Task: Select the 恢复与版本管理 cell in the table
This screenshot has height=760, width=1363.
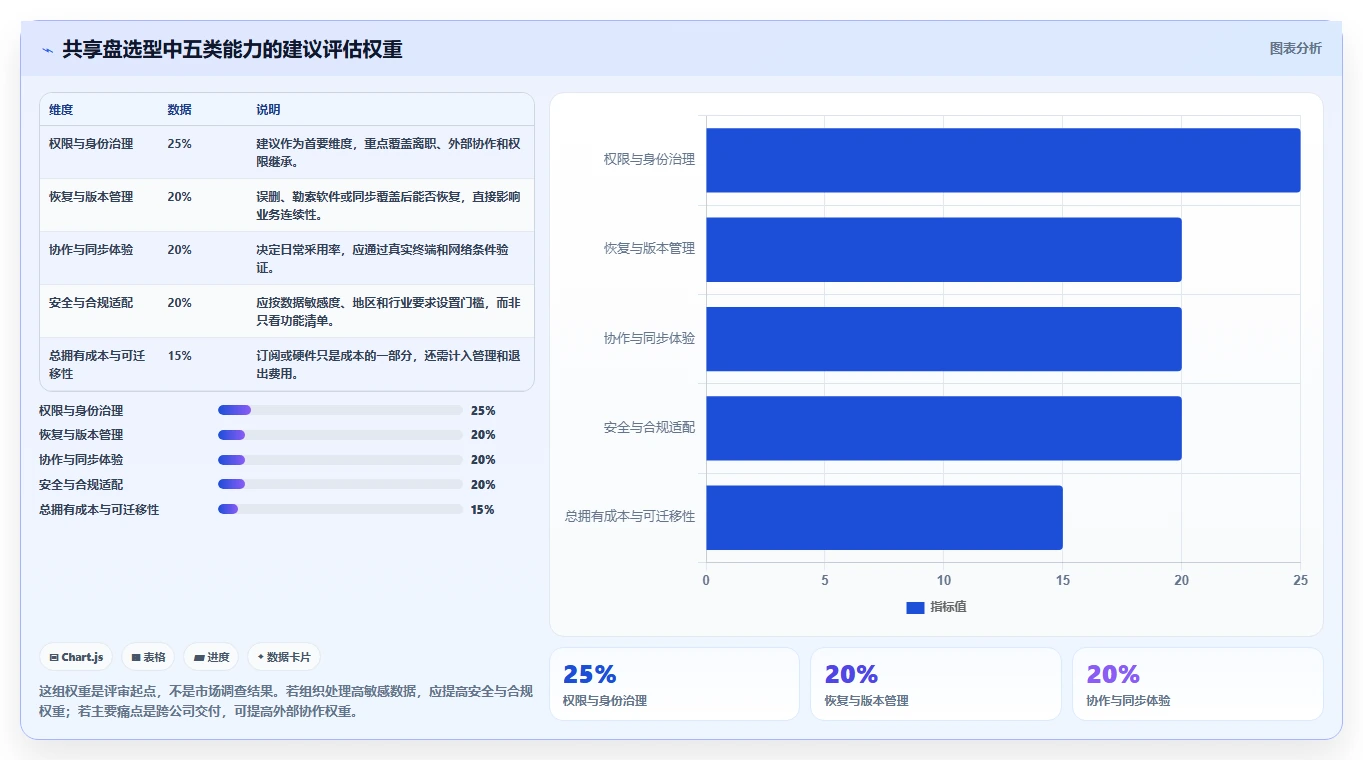Action: [x=91, y=197]
